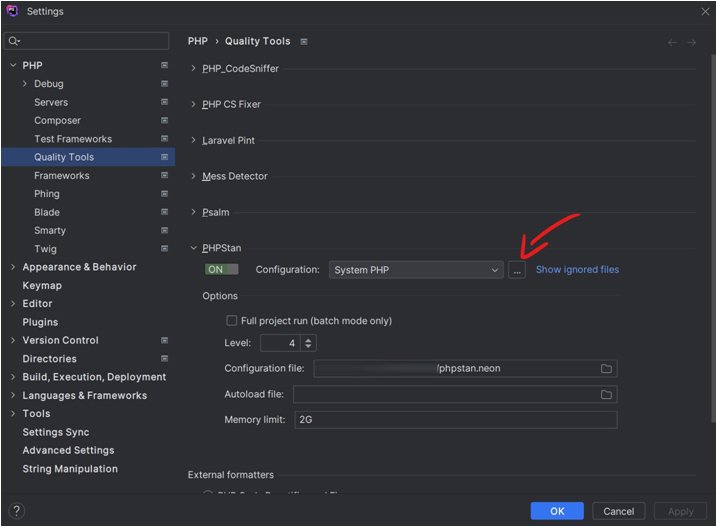Browse for the Configuration file folder icon

[x=606, y=369]
